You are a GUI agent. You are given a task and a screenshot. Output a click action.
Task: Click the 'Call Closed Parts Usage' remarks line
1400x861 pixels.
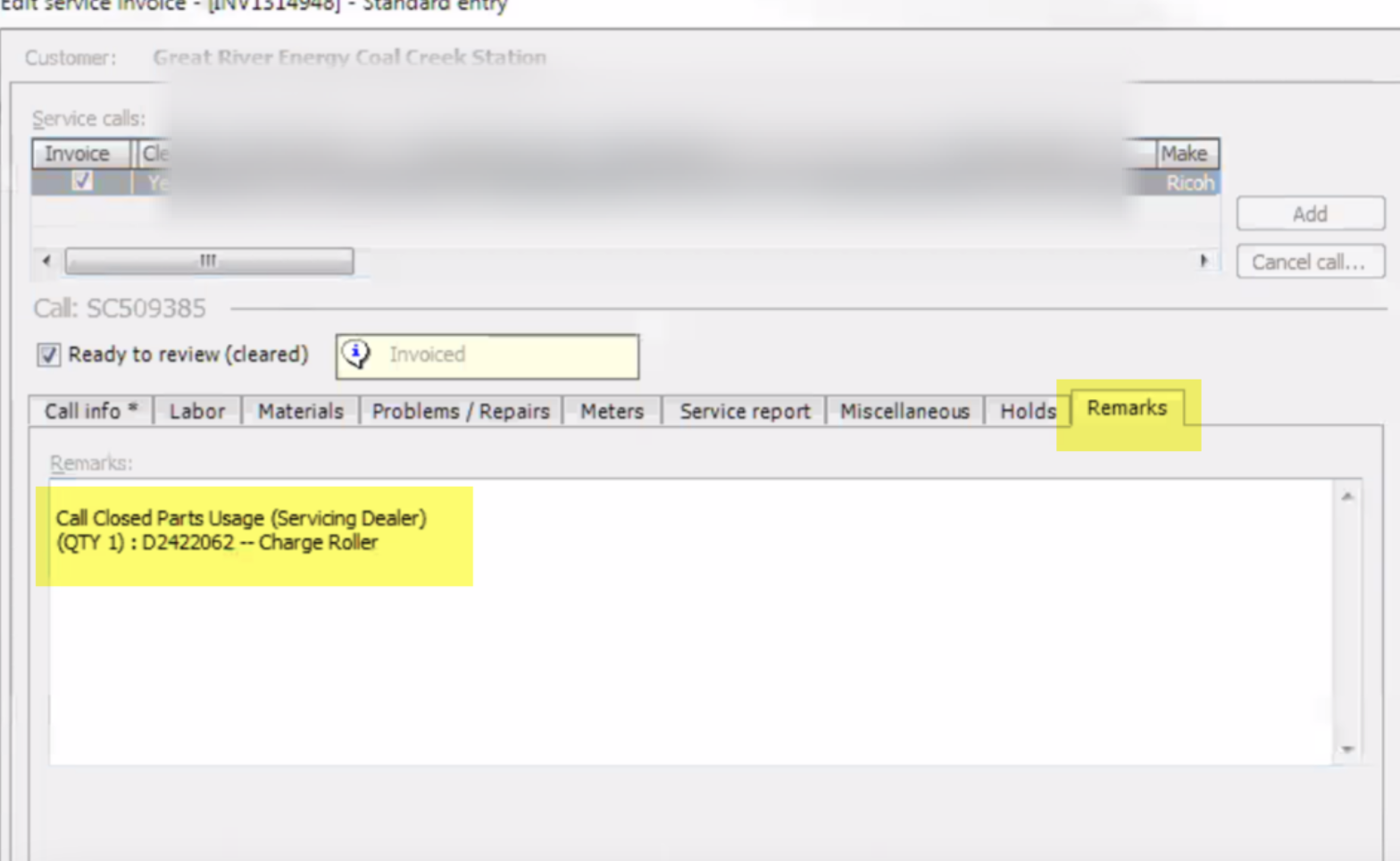click(241, 518)
